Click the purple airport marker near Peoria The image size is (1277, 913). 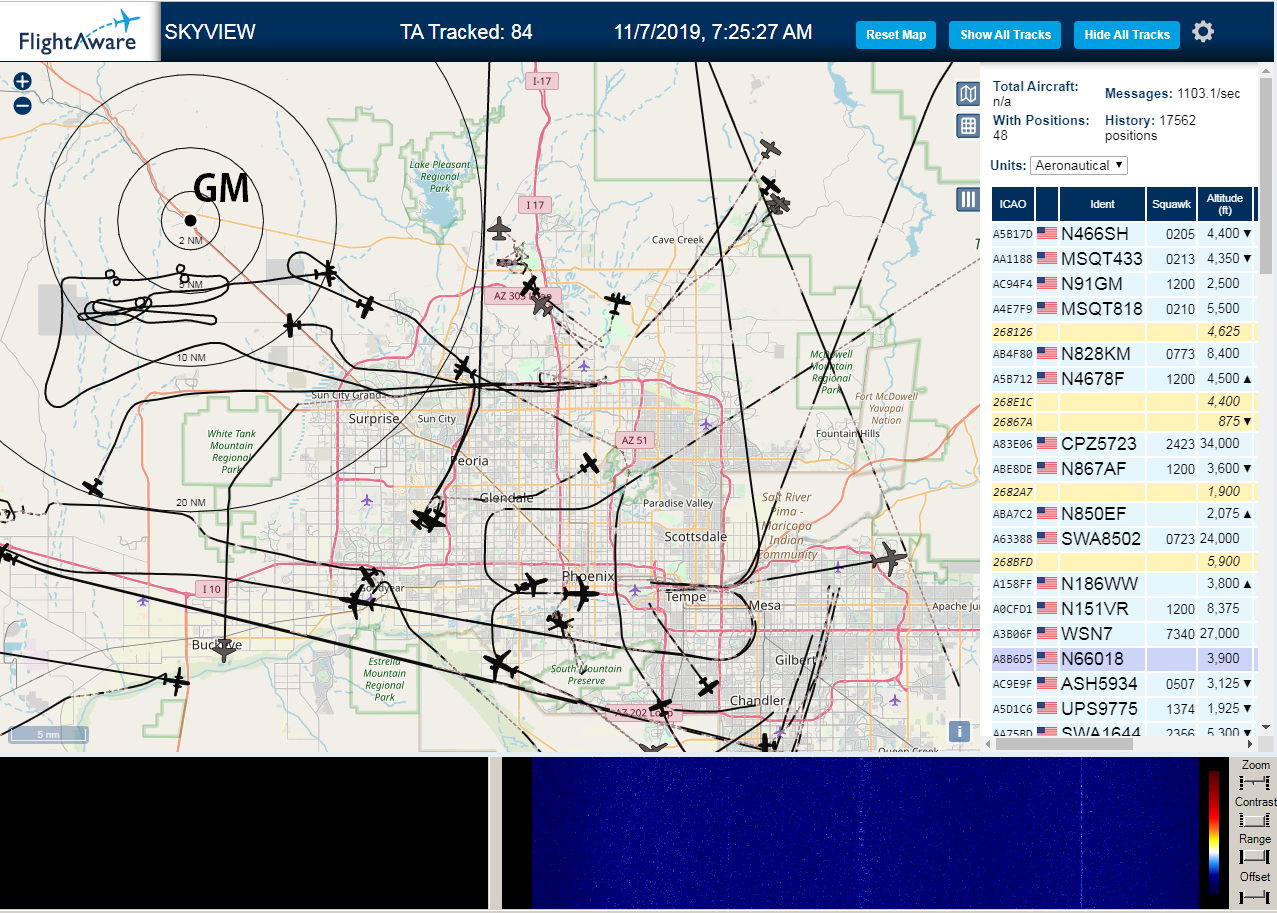click(x=367, y=500)
